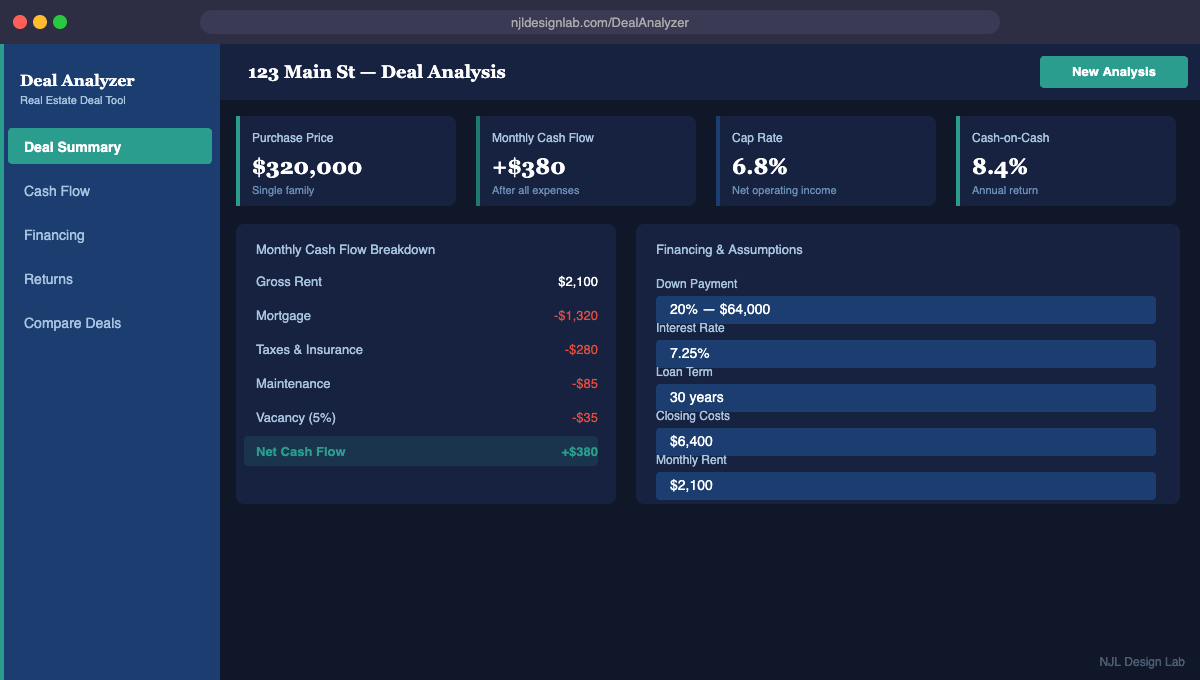
Task: Select the Cash-on-Cash card
Action: click(1066, 161)
